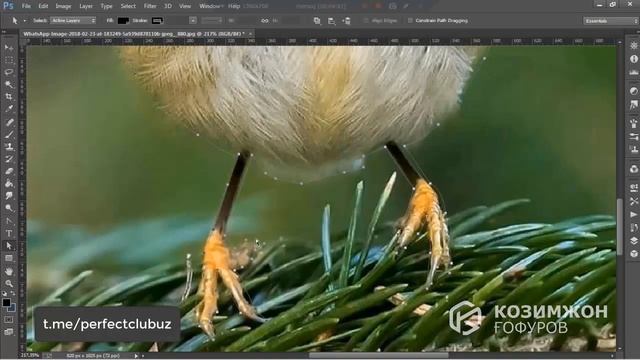Open the Select Active Layers dropdown
Viewport: 640px width, 360px height.
73,20
